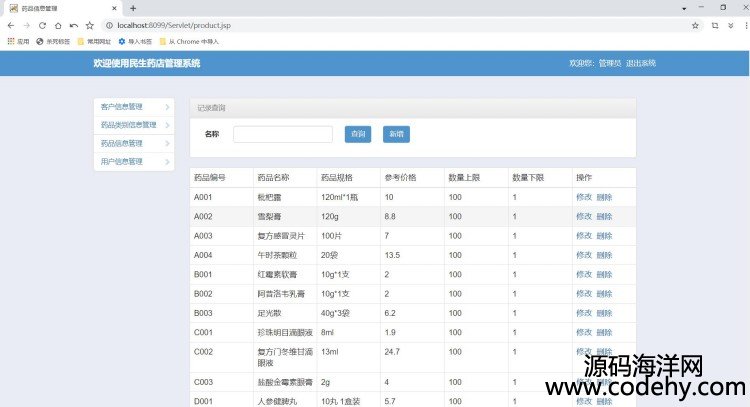750x407 pixels.
Task: Open the 导入书签 bookmark with gear icon
Action: [x=135, y=41]
